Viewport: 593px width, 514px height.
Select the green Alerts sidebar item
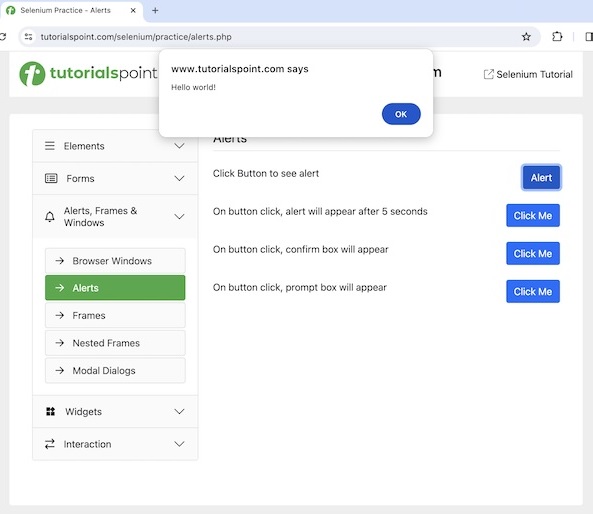pyautogui.click(x=115, y=288)
